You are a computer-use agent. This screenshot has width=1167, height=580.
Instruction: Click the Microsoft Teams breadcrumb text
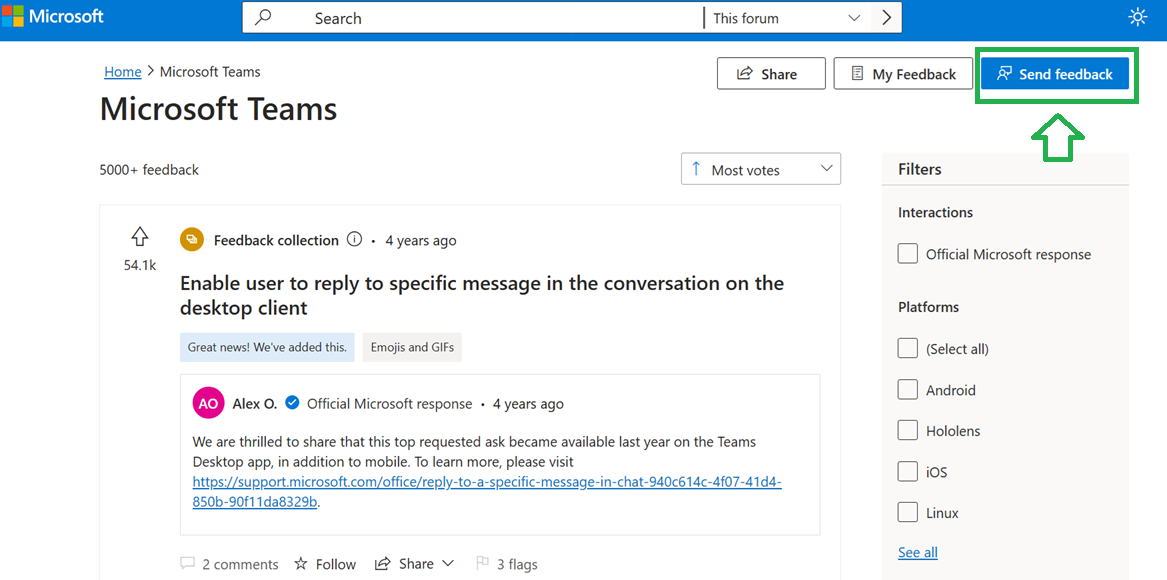point(210,71)
